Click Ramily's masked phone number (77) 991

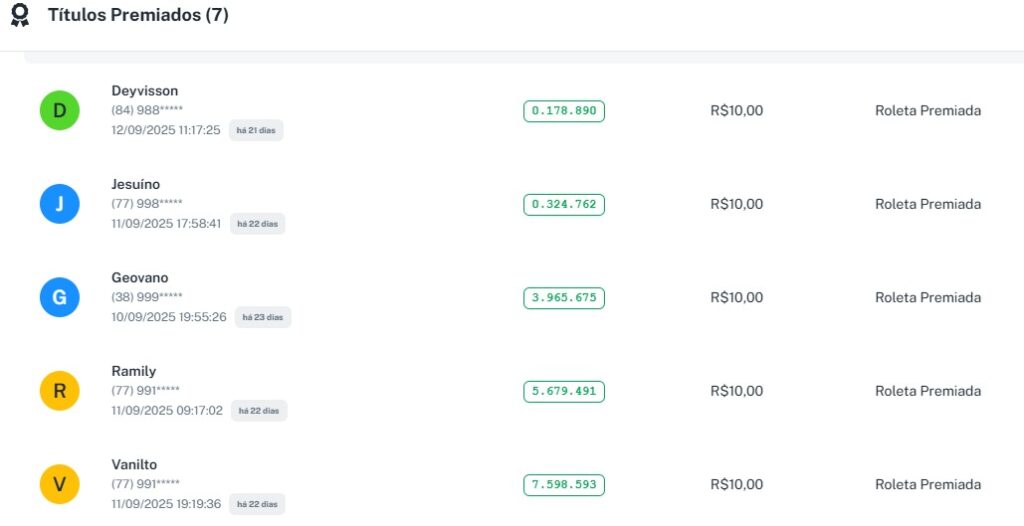147,390
